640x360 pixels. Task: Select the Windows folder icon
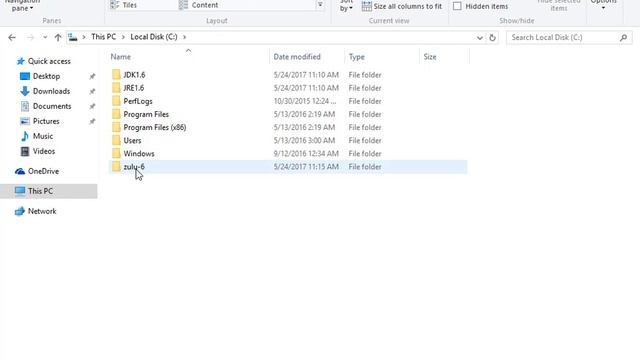116,153
